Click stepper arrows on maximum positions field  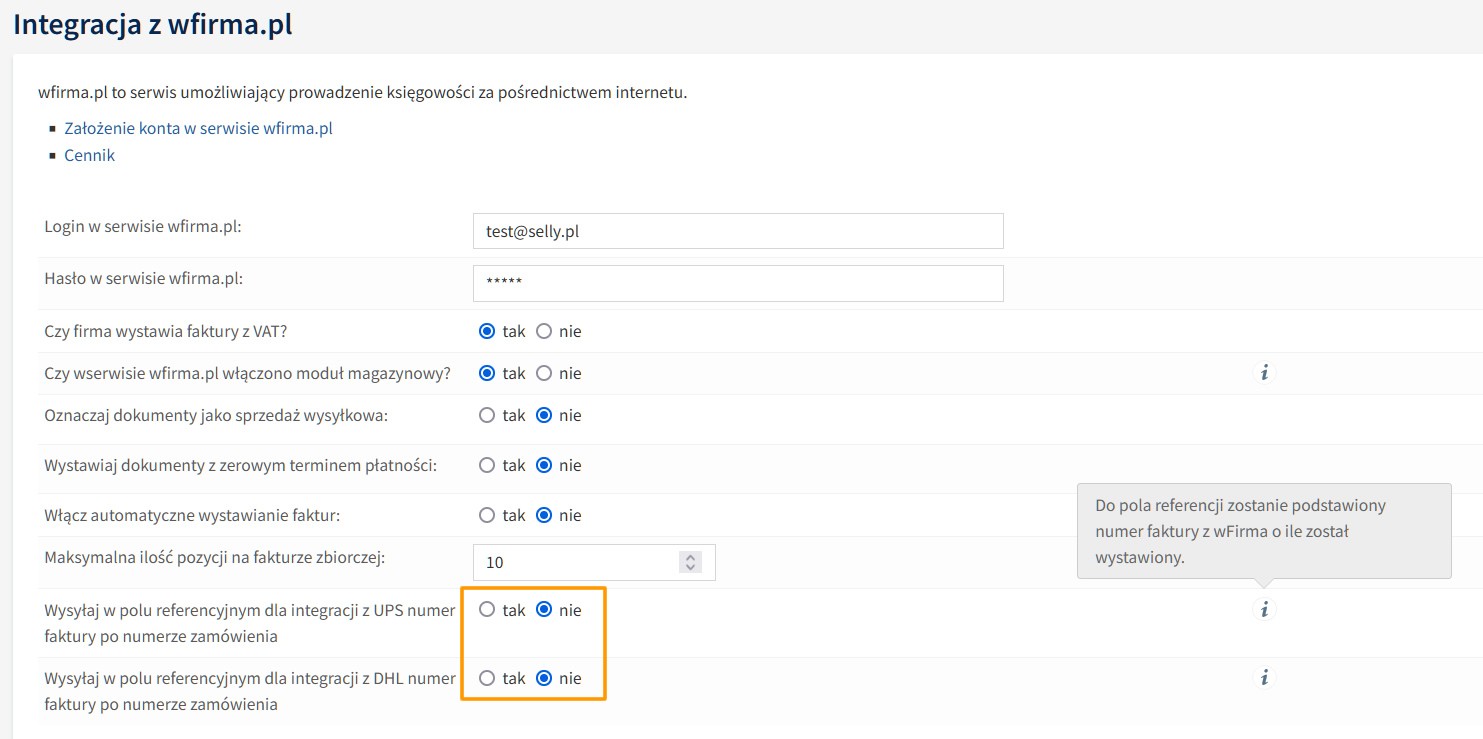[690, 562]
